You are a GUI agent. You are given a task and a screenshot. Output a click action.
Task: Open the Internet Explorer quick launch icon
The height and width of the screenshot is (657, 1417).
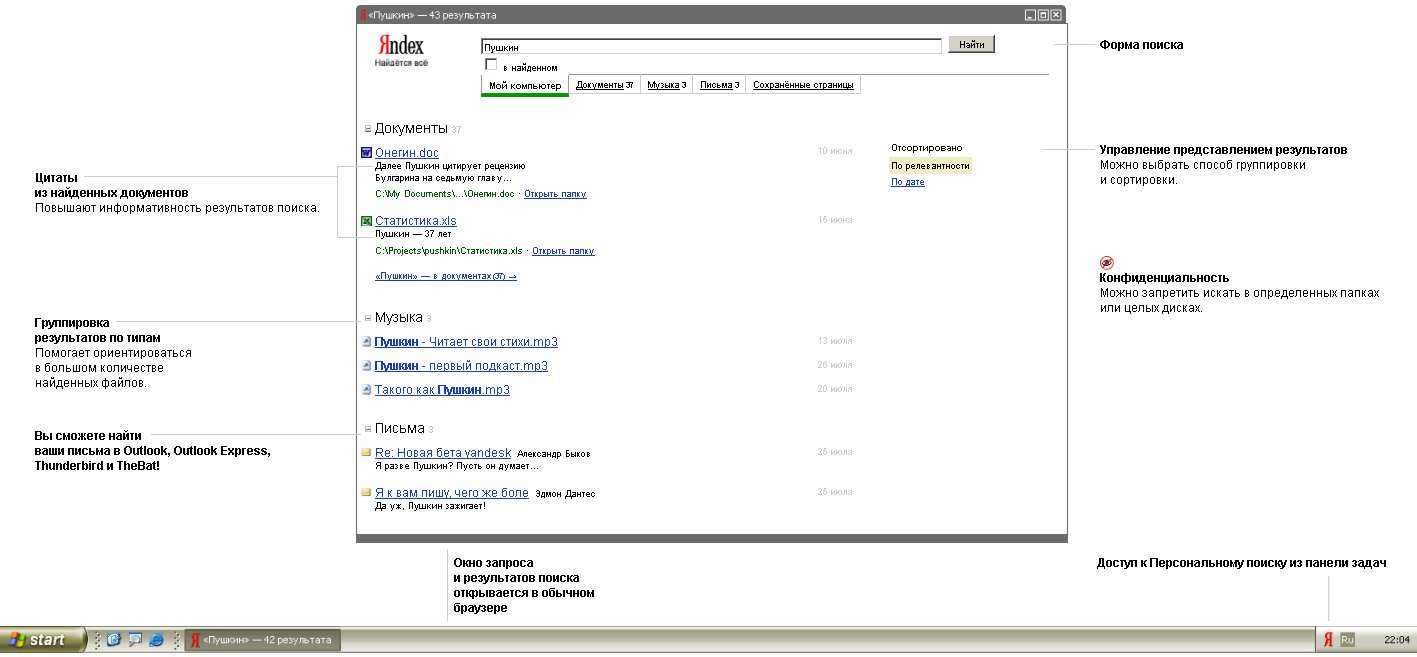[156, 640]
